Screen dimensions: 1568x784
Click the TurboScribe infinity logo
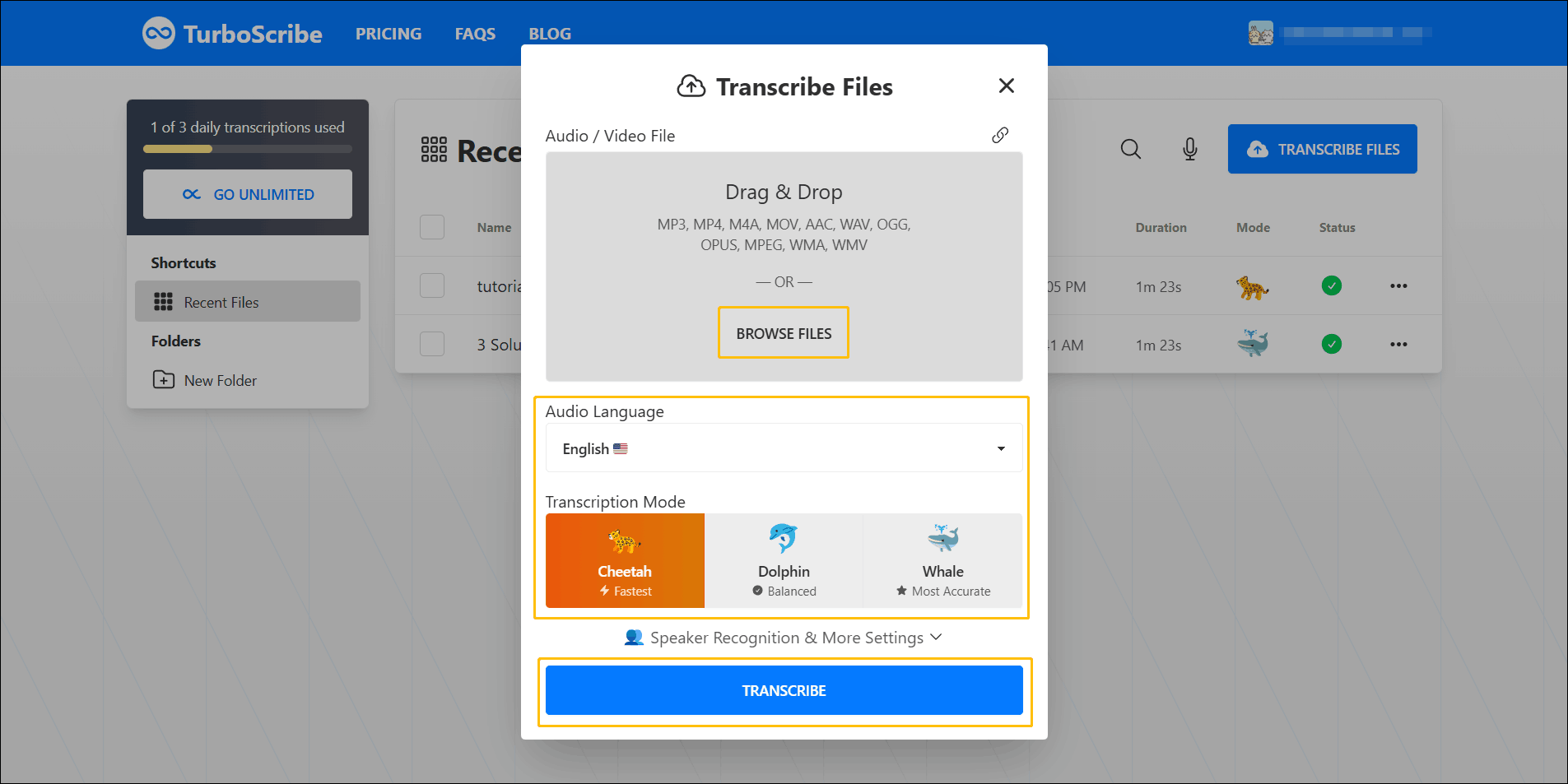(x=159, y=33)
